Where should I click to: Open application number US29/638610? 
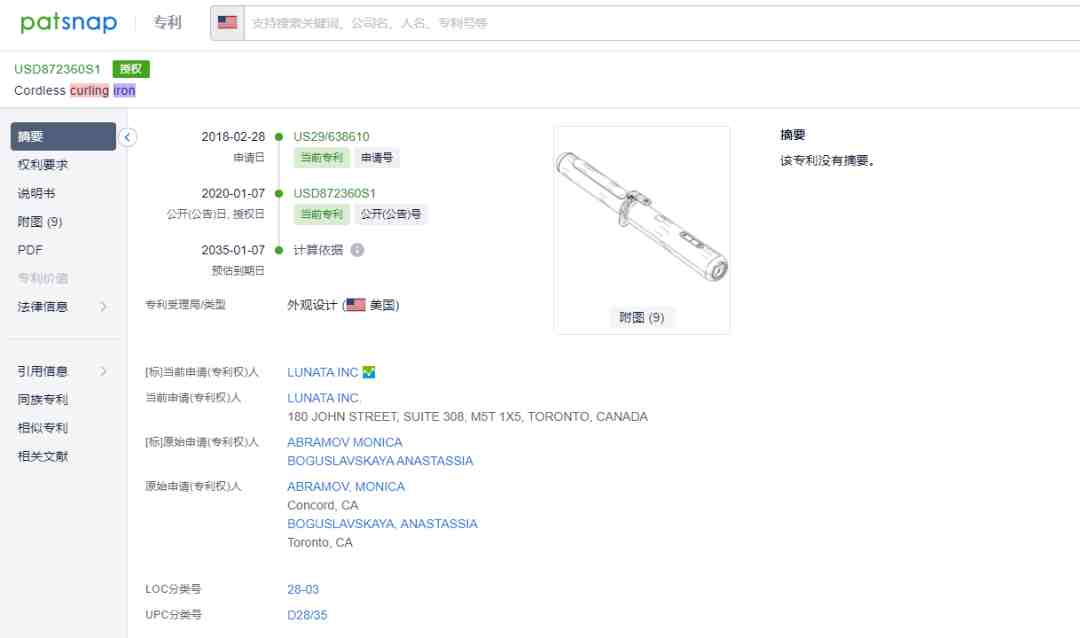point(331,136)
